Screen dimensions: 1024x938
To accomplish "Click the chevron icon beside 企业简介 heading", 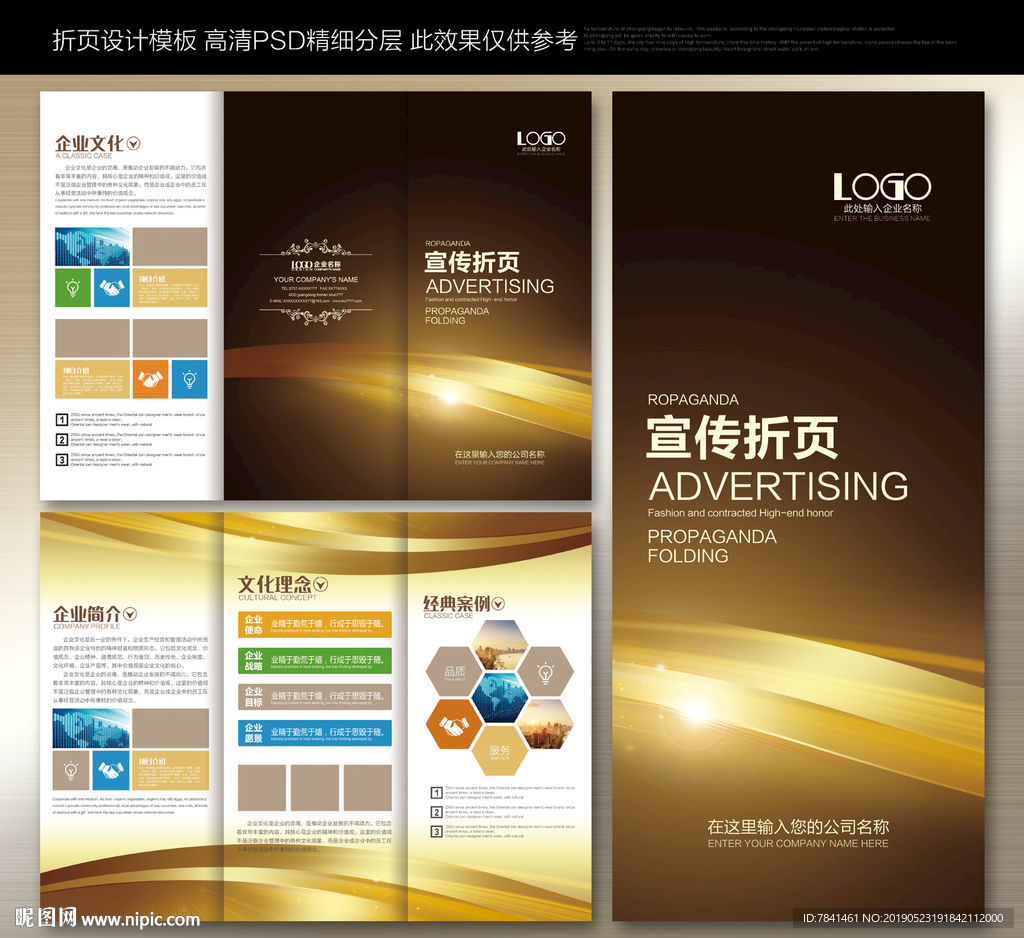I will [x=130, y=614].
